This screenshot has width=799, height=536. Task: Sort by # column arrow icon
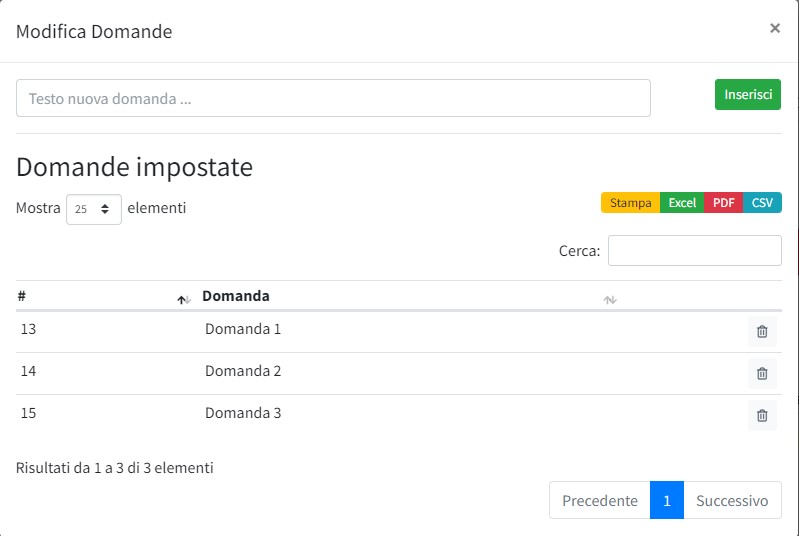183,299
